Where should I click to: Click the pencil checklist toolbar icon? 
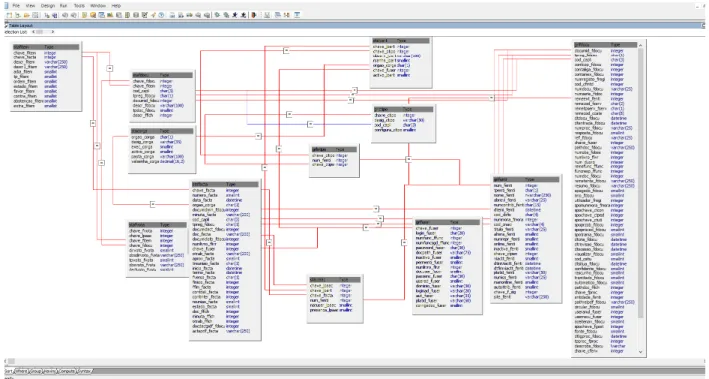145,15
